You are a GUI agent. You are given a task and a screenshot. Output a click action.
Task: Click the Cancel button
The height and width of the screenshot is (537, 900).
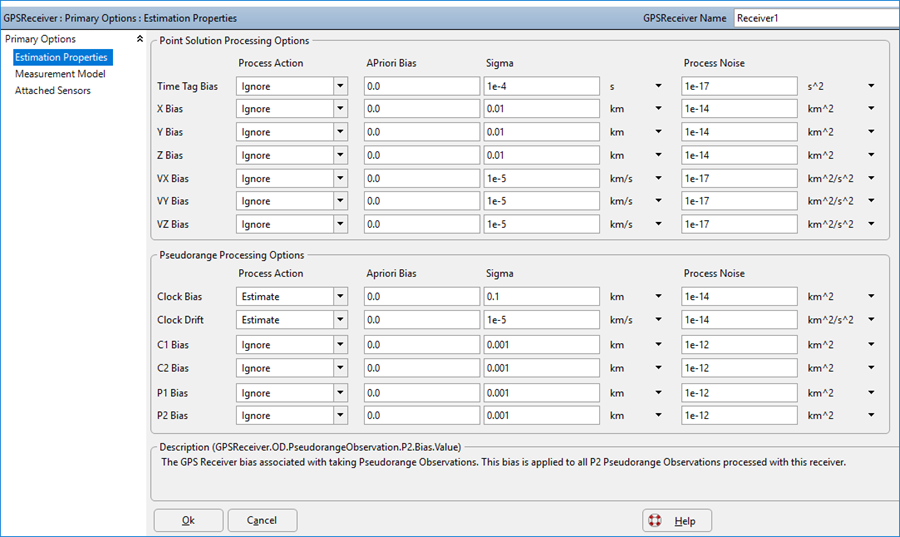(262, 520)
